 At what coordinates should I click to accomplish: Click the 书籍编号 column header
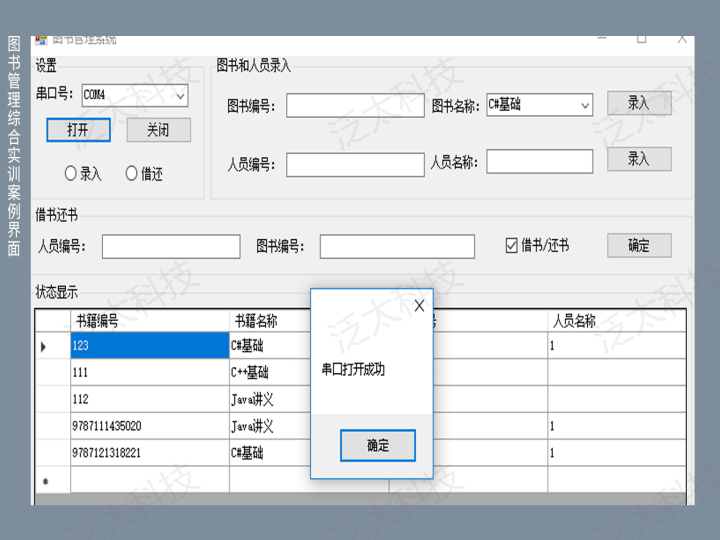coord(150,321)
